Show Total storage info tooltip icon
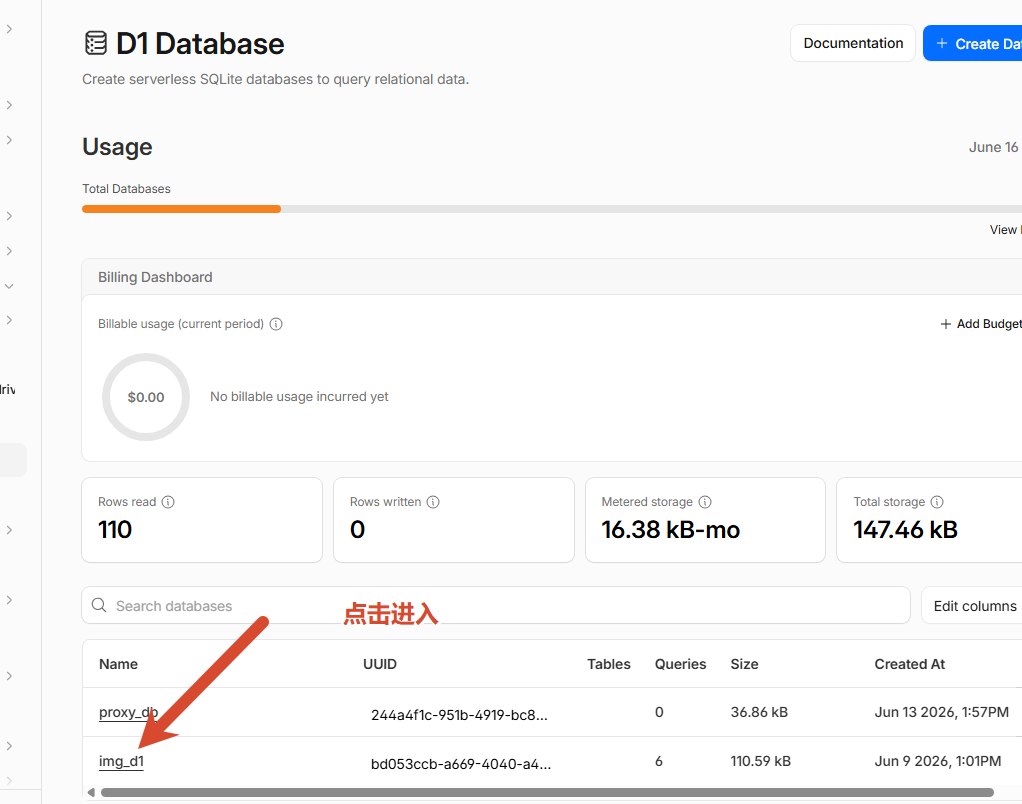Viewport: 1022px width, 804px height. pyautogui.click(x=937, y=502)
